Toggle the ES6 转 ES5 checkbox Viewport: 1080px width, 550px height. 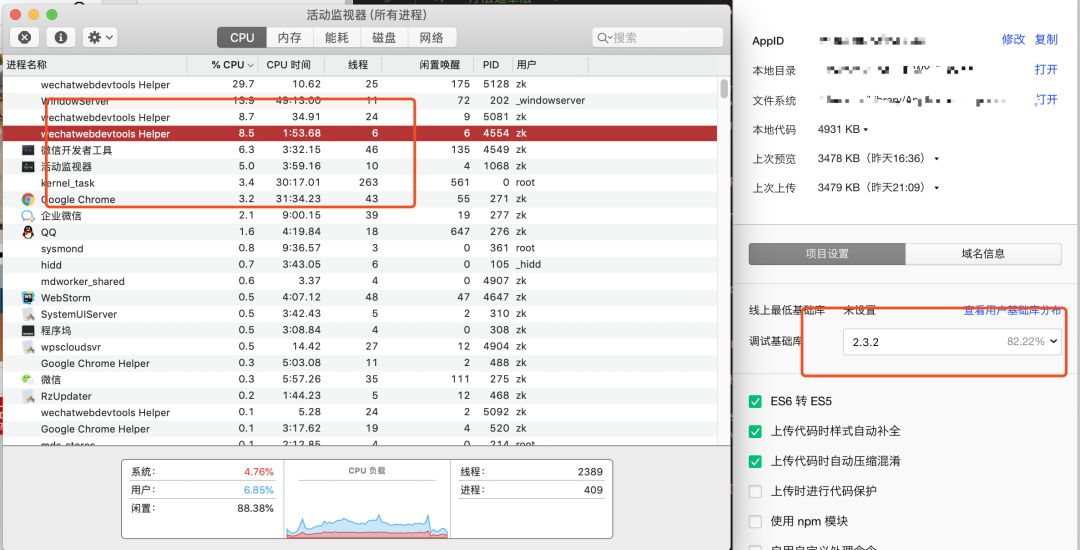[x=755, y=401]
